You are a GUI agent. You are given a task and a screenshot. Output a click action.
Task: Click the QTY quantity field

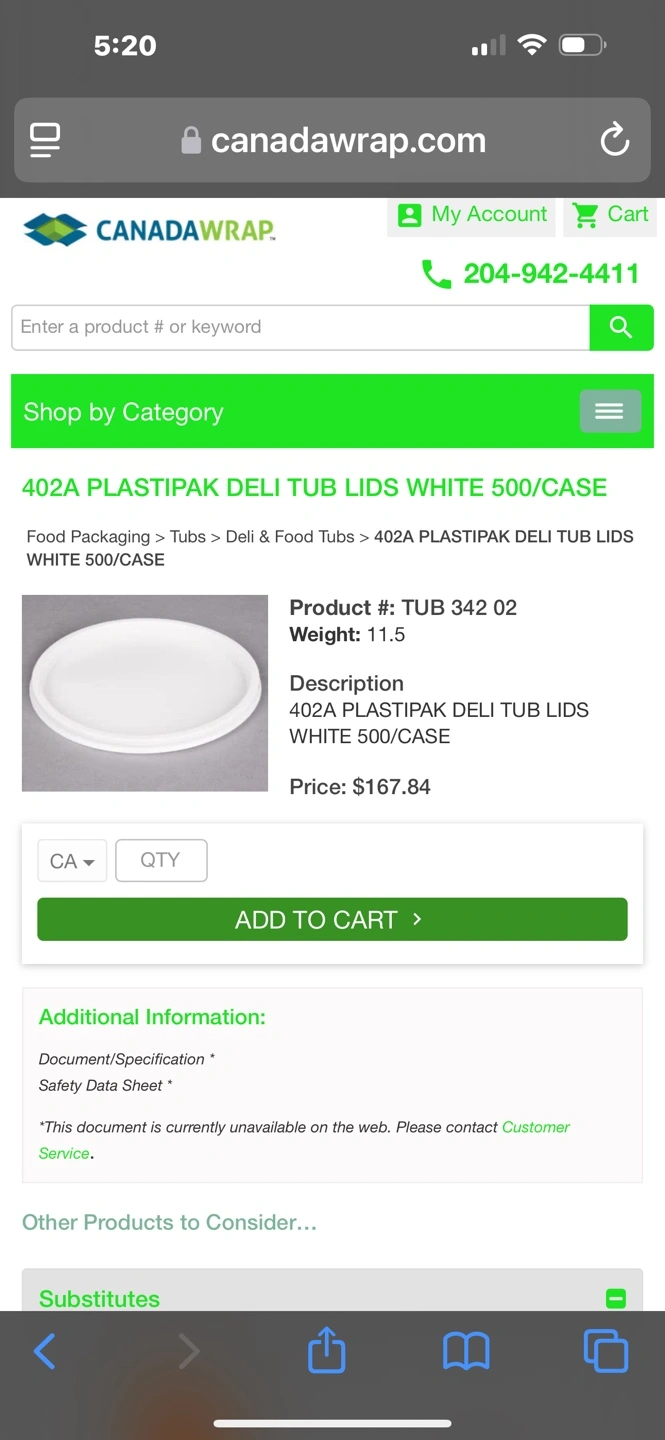click(x=161, y=861)
